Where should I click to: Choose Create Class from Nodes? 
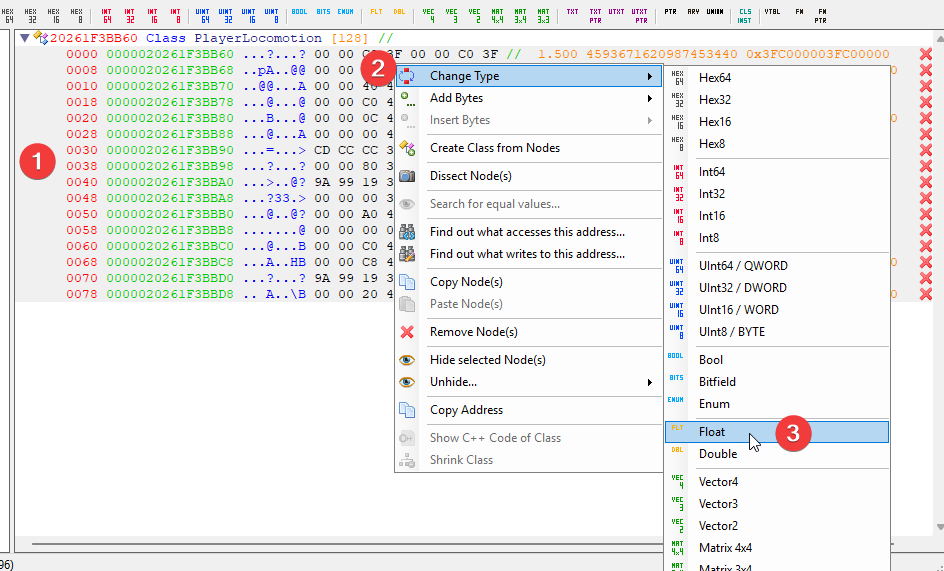click(x=529, y=148)
